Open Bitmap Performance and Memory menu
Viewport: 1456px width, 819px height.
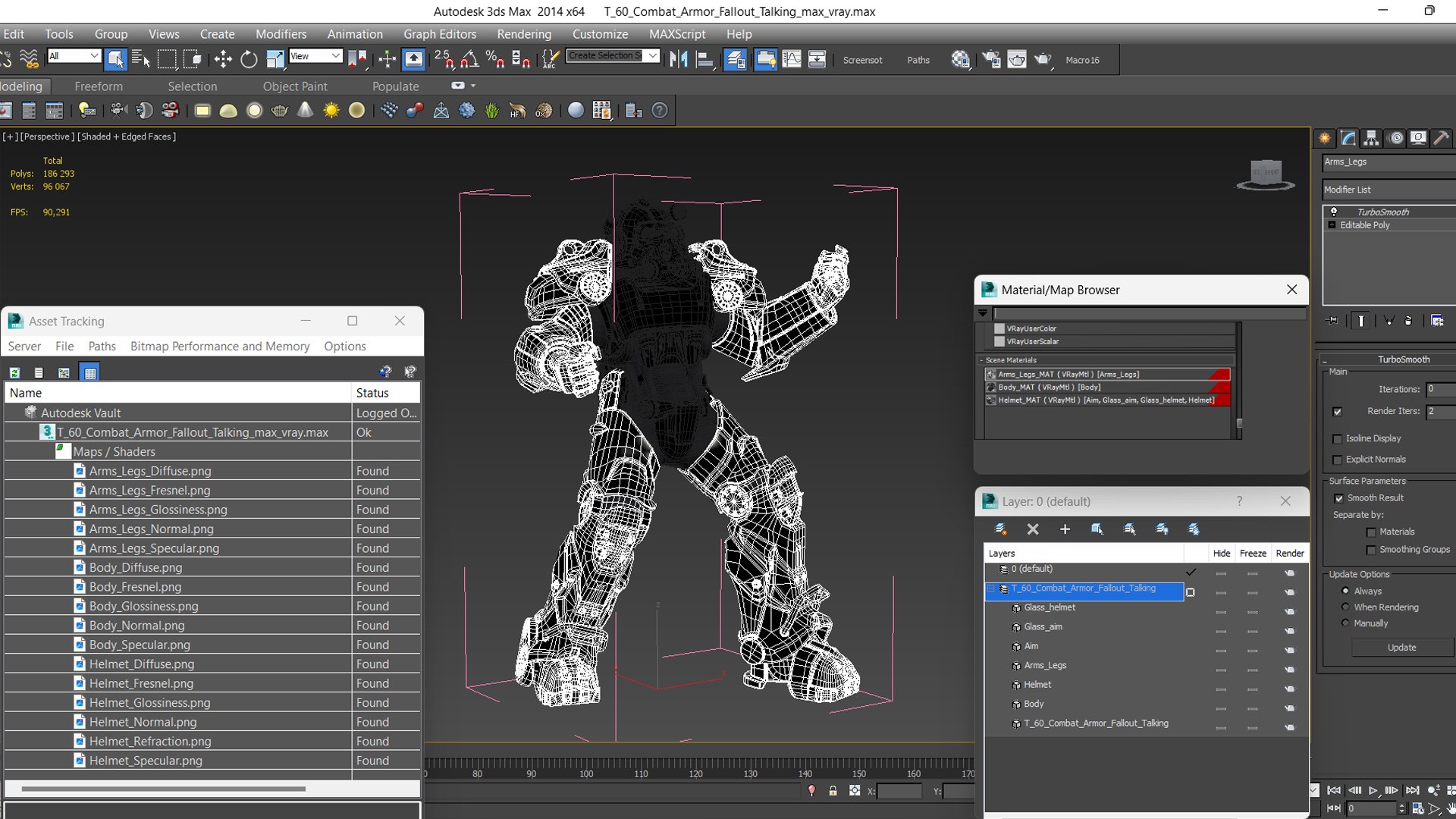click(x=220, y=346)
